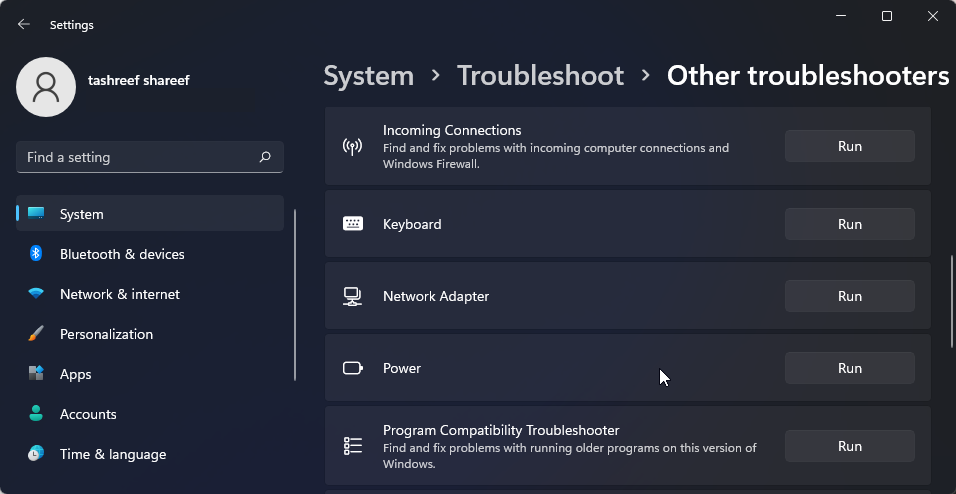Open the Apps settings section
Image resolution: width=956 pixels, height=494 pixels.
75,374
